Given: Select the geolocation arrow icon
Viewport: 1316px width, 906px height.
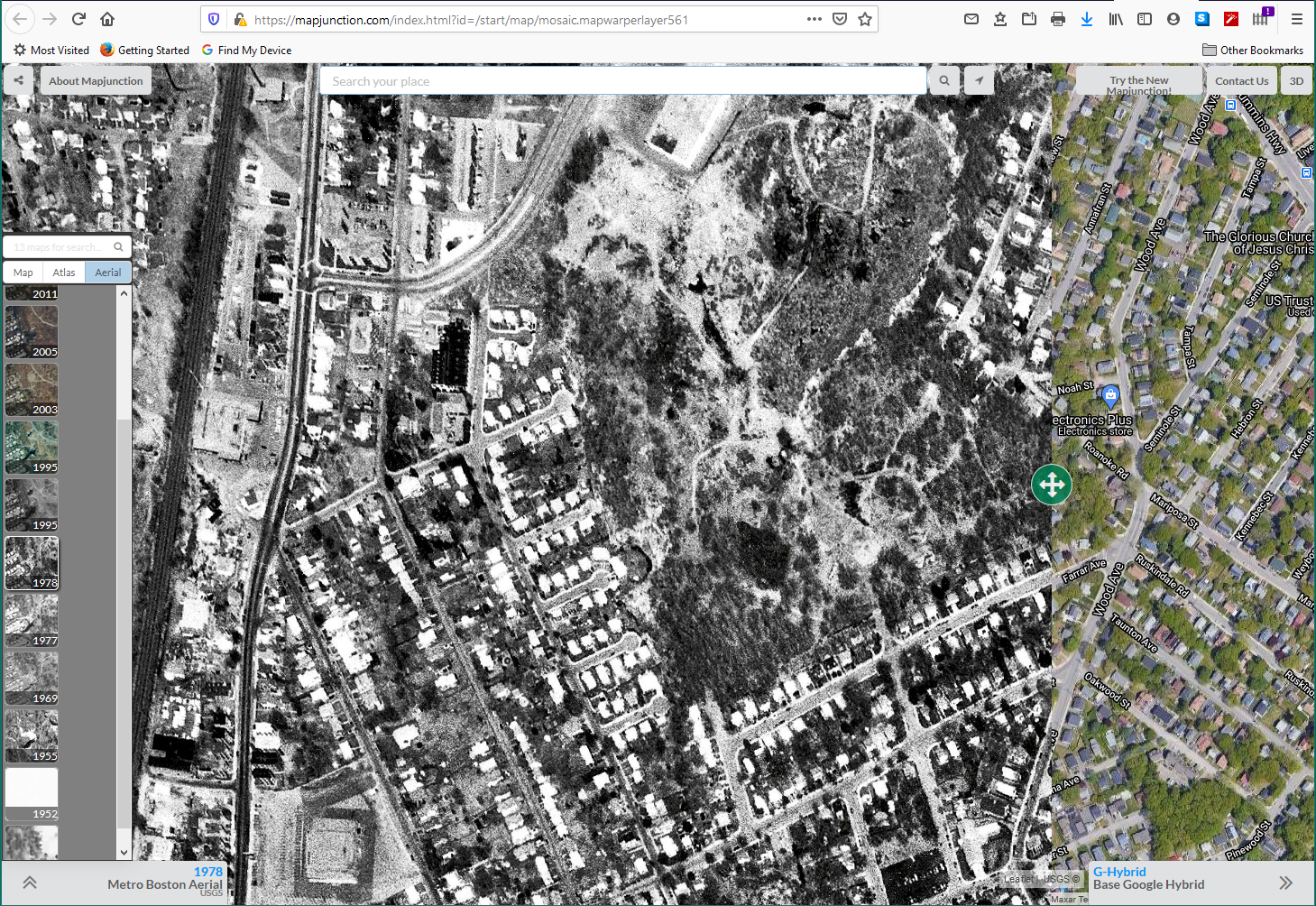Looking at the screenshot, I should pos(979,80).
